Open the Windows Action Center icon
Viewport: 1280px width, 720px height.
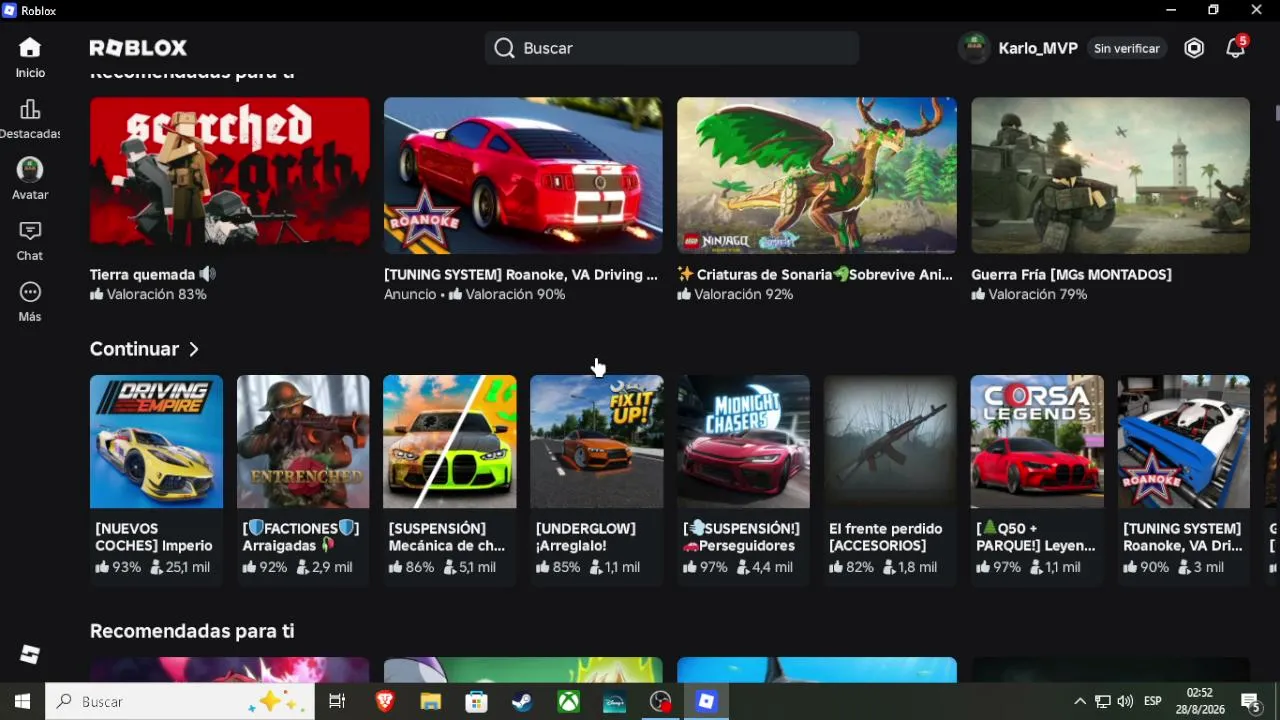click(1250, 702)
